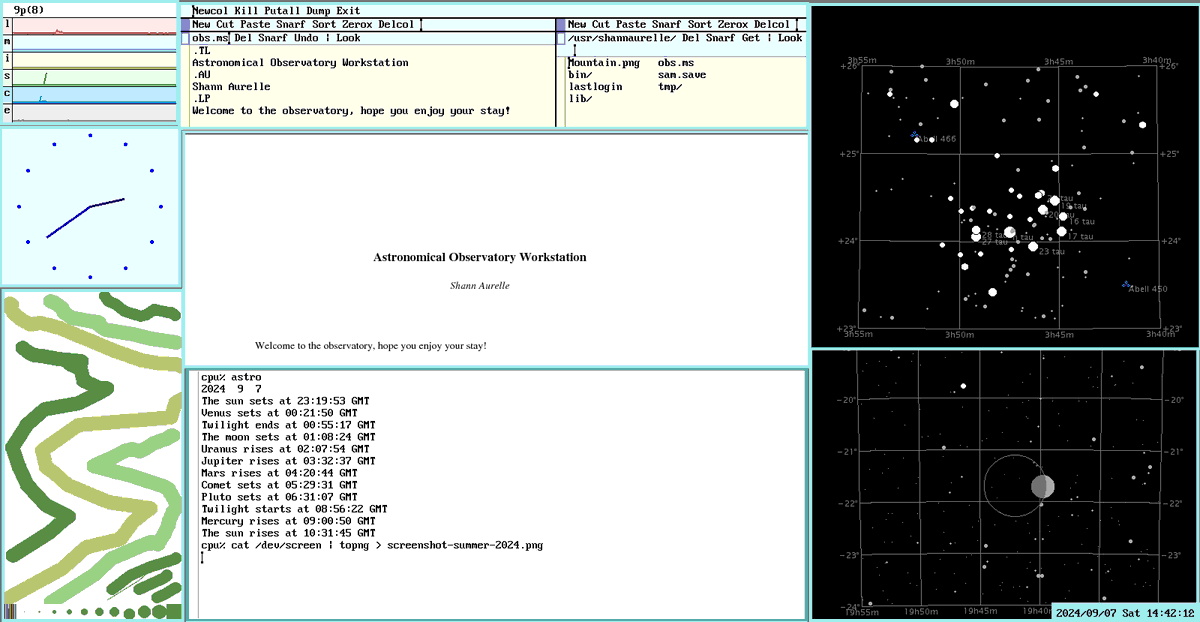
Task: Click Putall in the acme top tag
Action: click(x=282, y=11)
